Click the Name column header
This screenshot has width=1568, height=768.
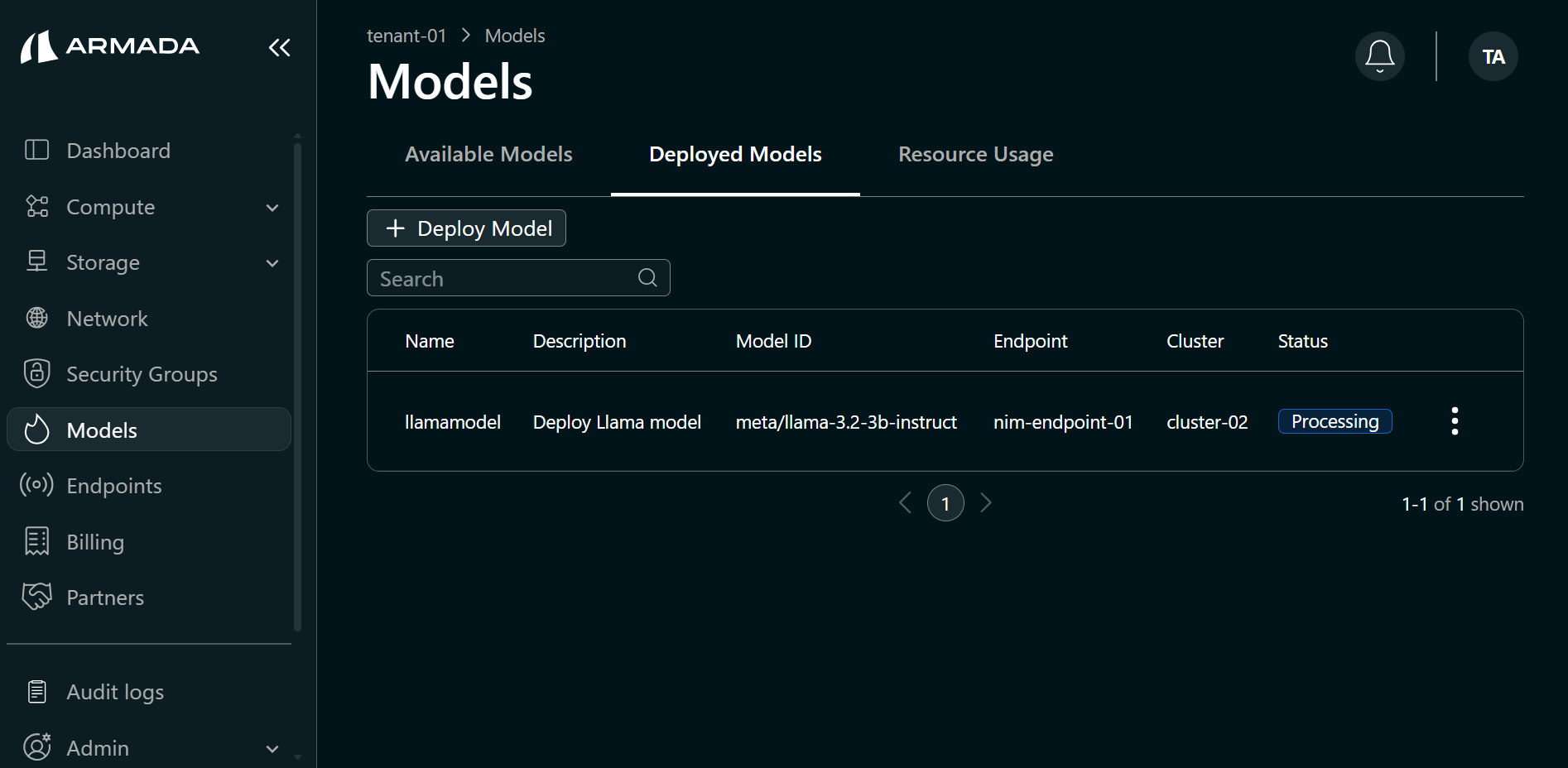pos(430,341)
